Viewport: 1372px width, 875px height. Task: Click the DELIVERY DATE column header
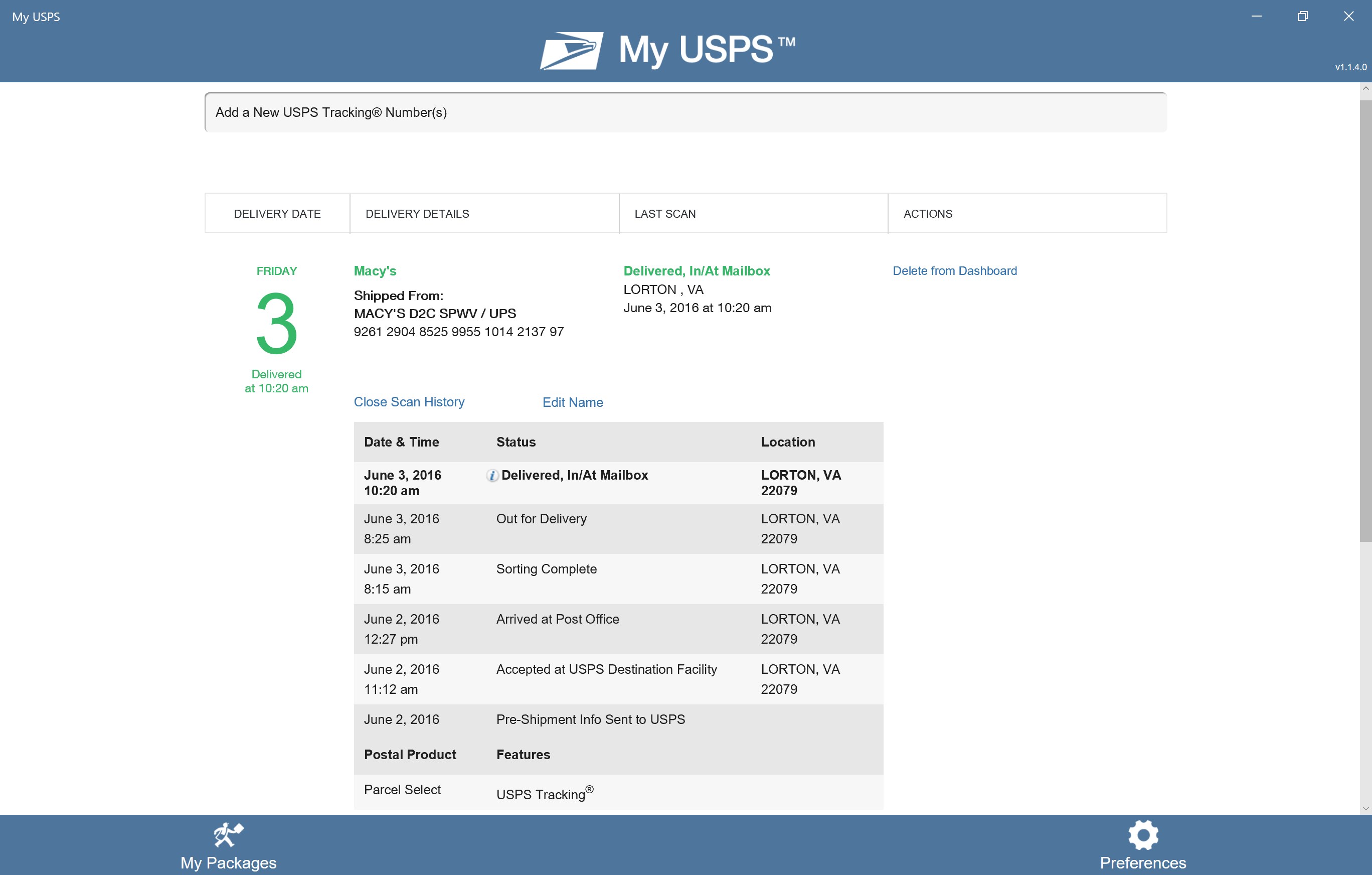pyautogui.click(x=277, y=214)
